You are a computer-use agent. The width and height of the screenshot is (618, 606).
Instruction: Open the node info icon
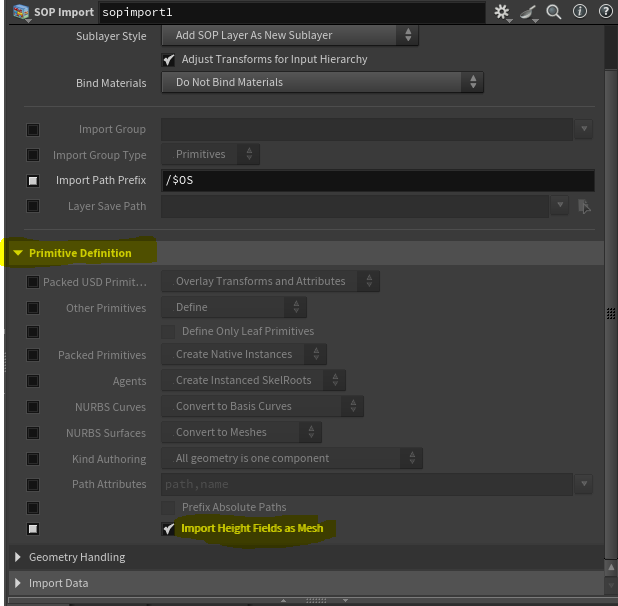tap(580, 12)
